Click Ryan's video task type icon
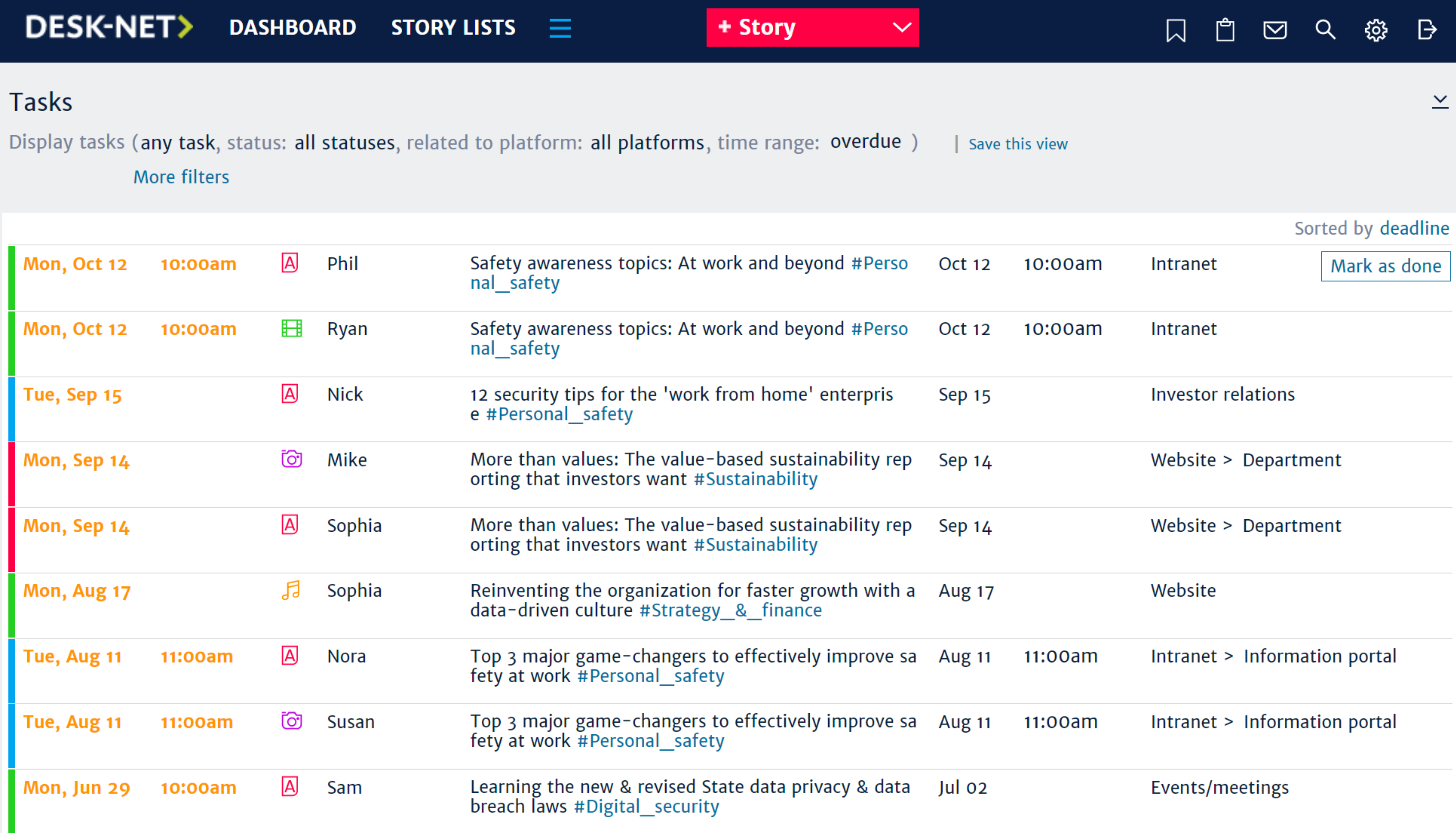The width and height of the screenshot is (1456, 833). point(291,328)
